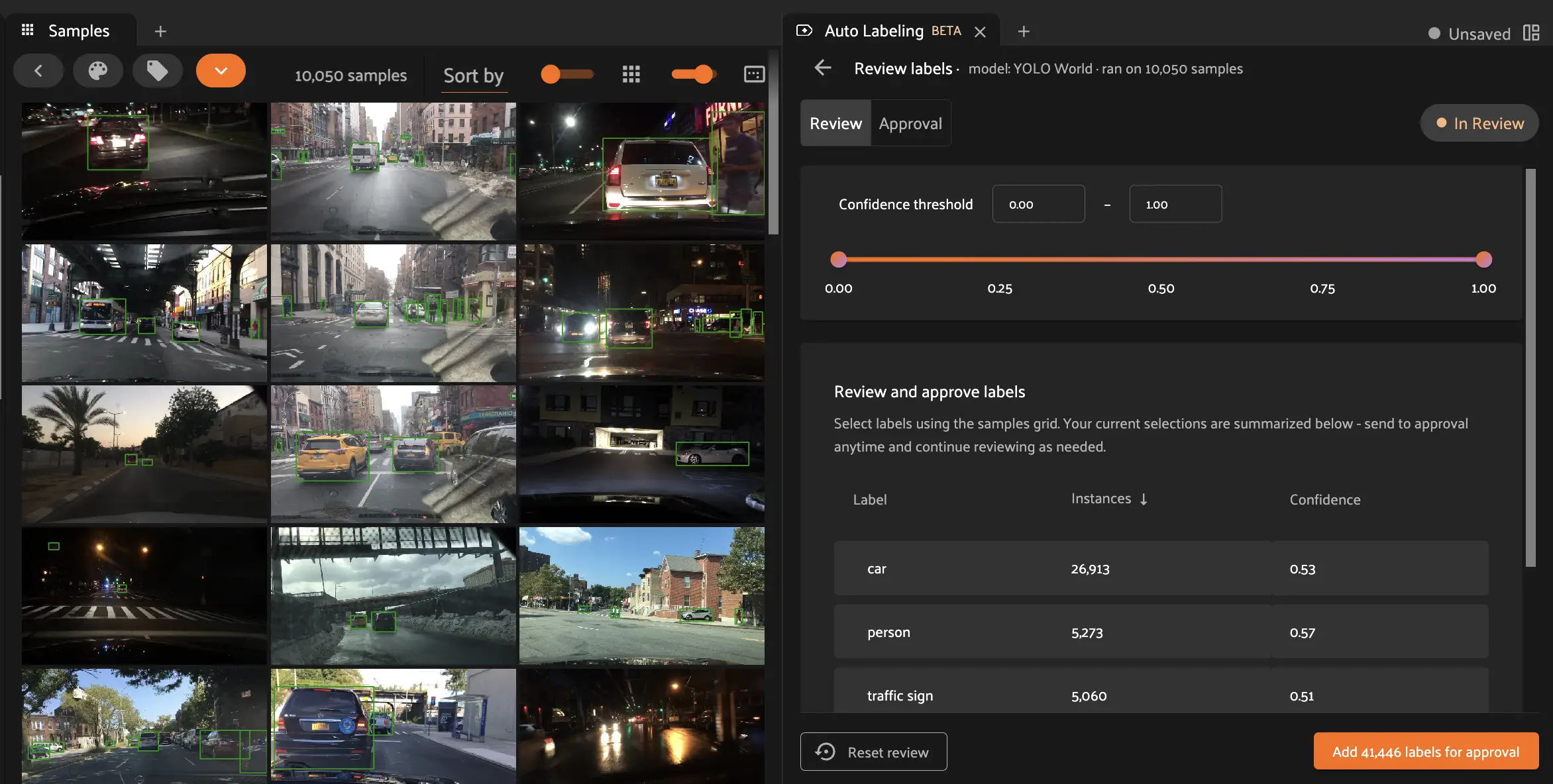The width and height of the screenshot is (1553, 784).
Task: Click the minimum confidence 0.00 input field
Action: pos(1038,204)
